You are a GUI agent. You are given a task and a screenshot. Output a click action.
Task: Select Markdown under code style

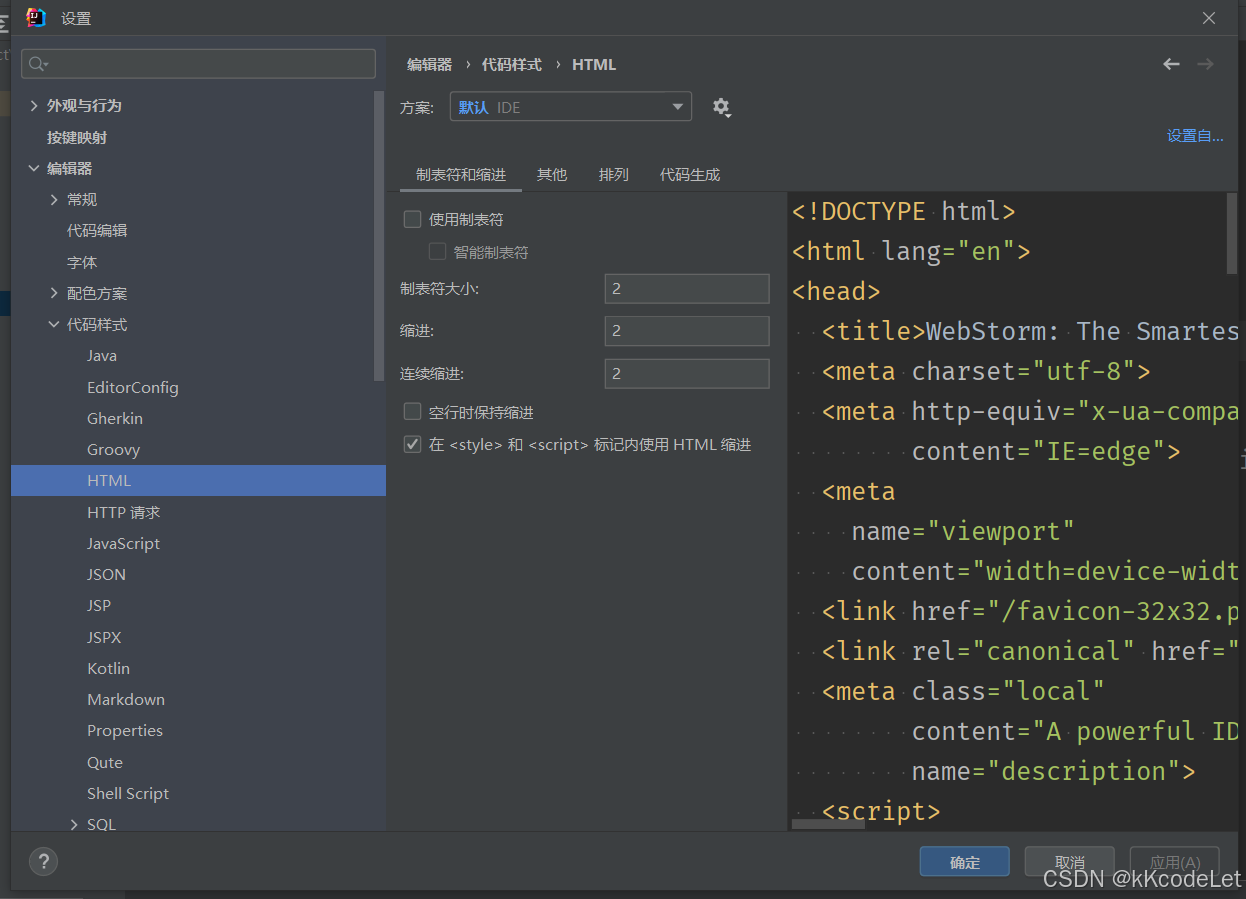coord(126,699)
